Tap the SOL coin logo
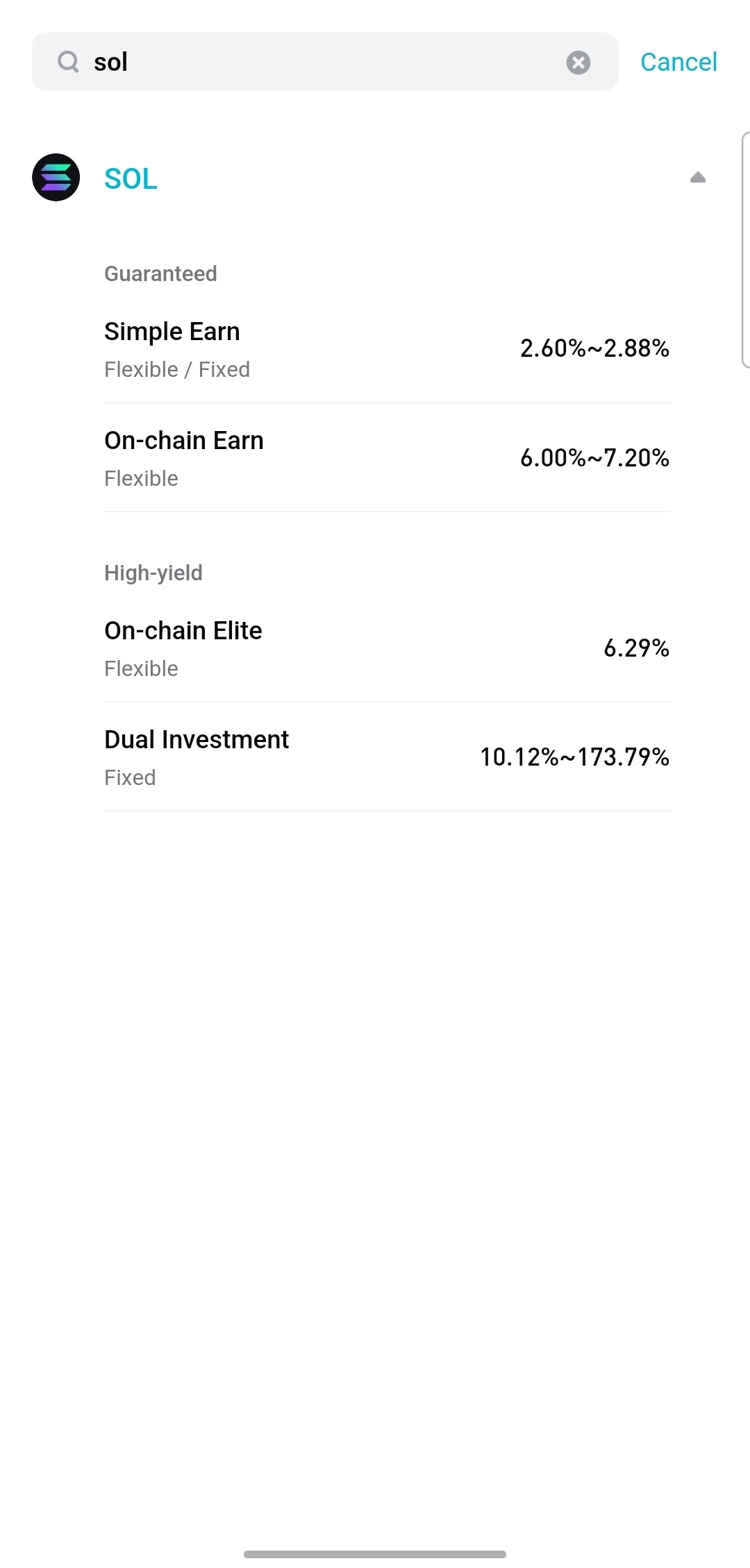 (x=56, y=178)
